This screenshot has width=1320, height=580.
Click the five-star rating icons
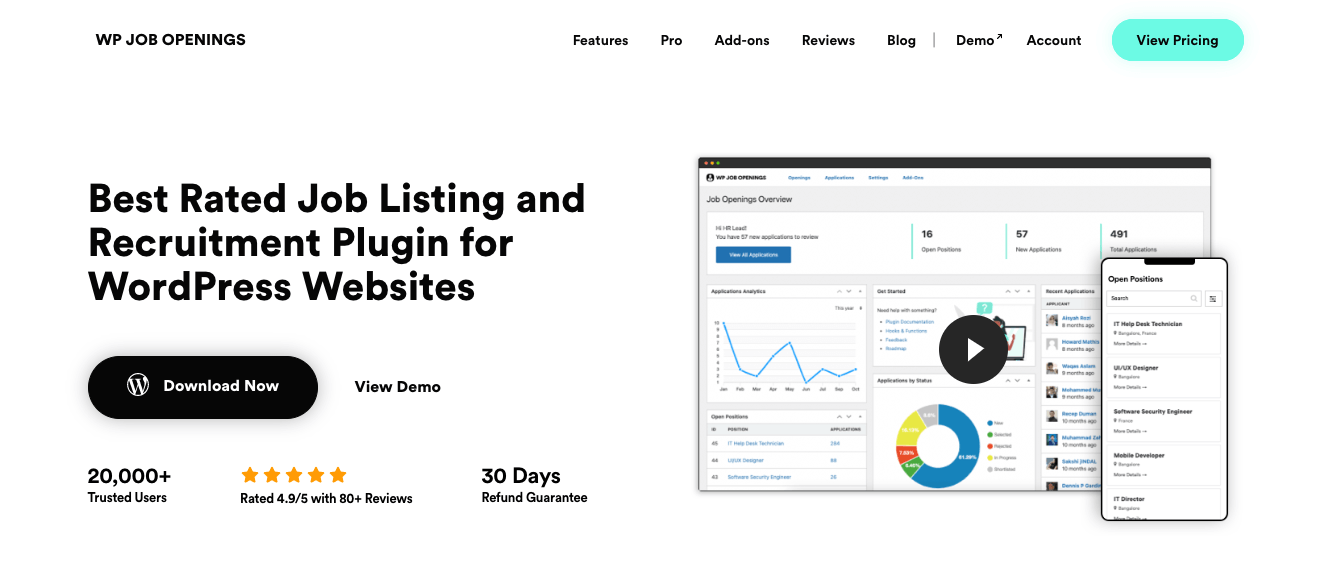click(x=294, y=475)
